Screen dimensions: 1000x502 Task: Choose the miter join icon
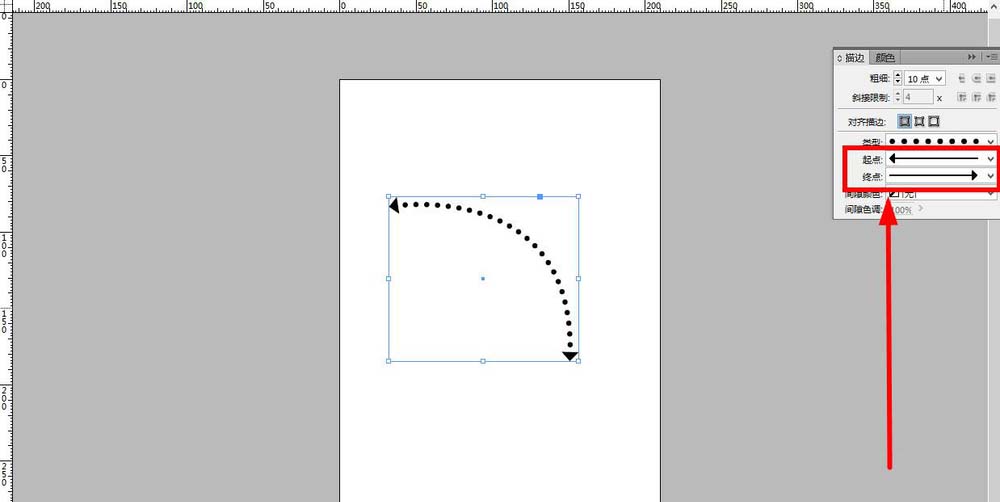962,97
